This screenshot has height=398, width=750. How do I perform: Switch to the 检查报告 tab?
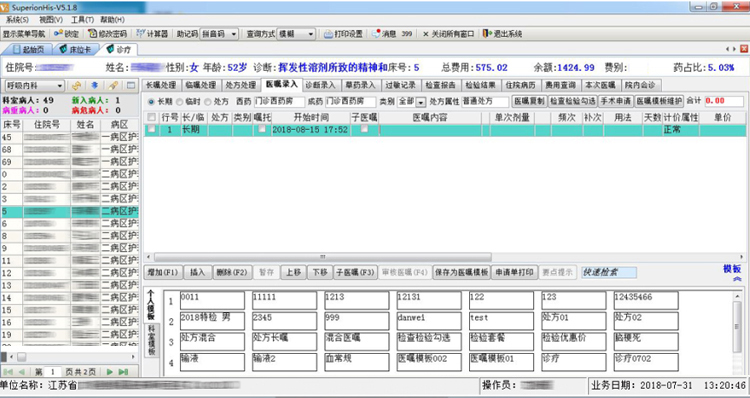(x=441, y=85)
